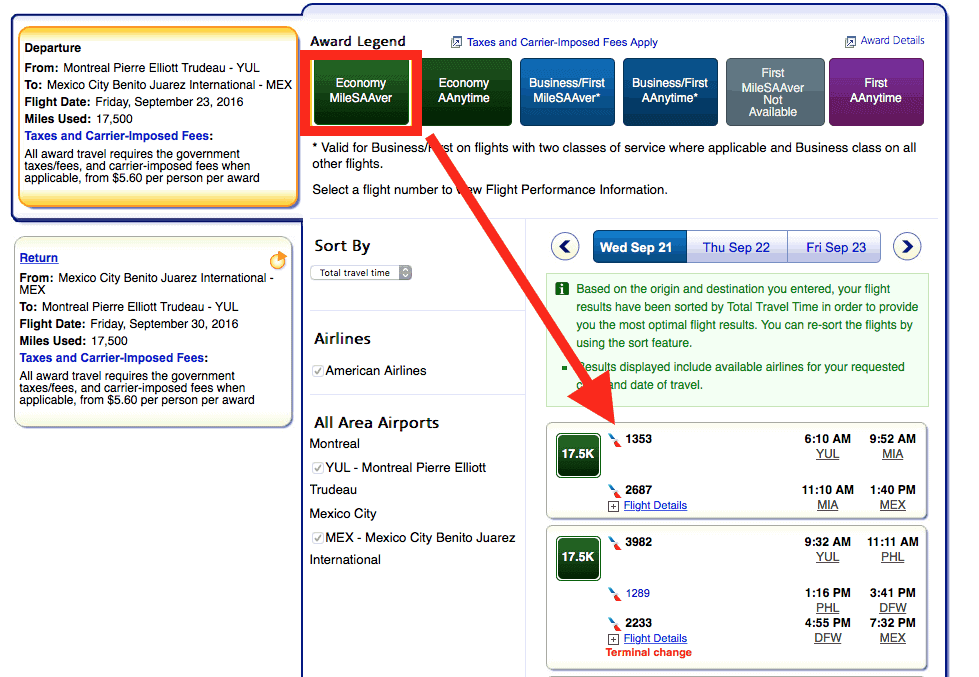Switch to the Thu Sep 22 tab

[735, 248]
